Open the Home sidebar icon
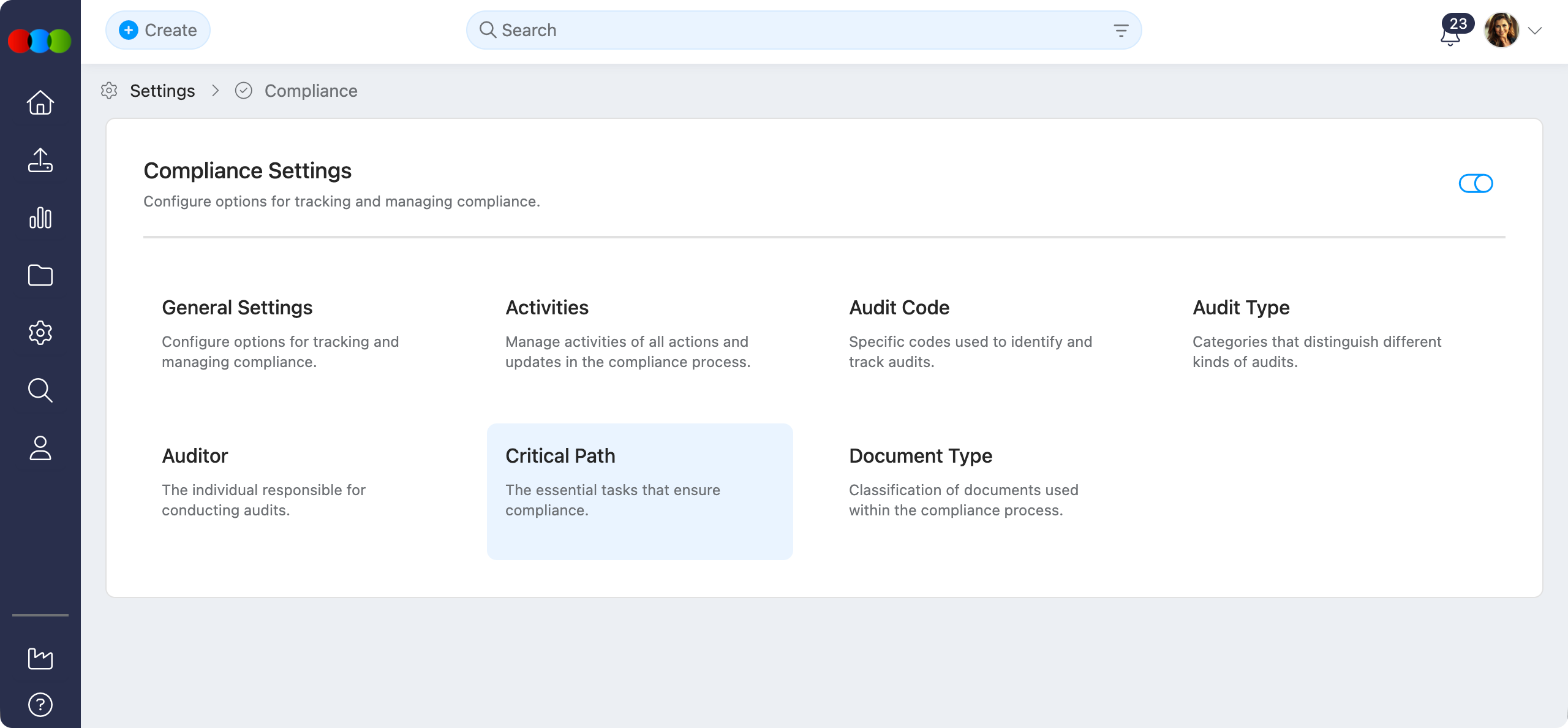Screen dimensions: 1568x728 [39, 103]
